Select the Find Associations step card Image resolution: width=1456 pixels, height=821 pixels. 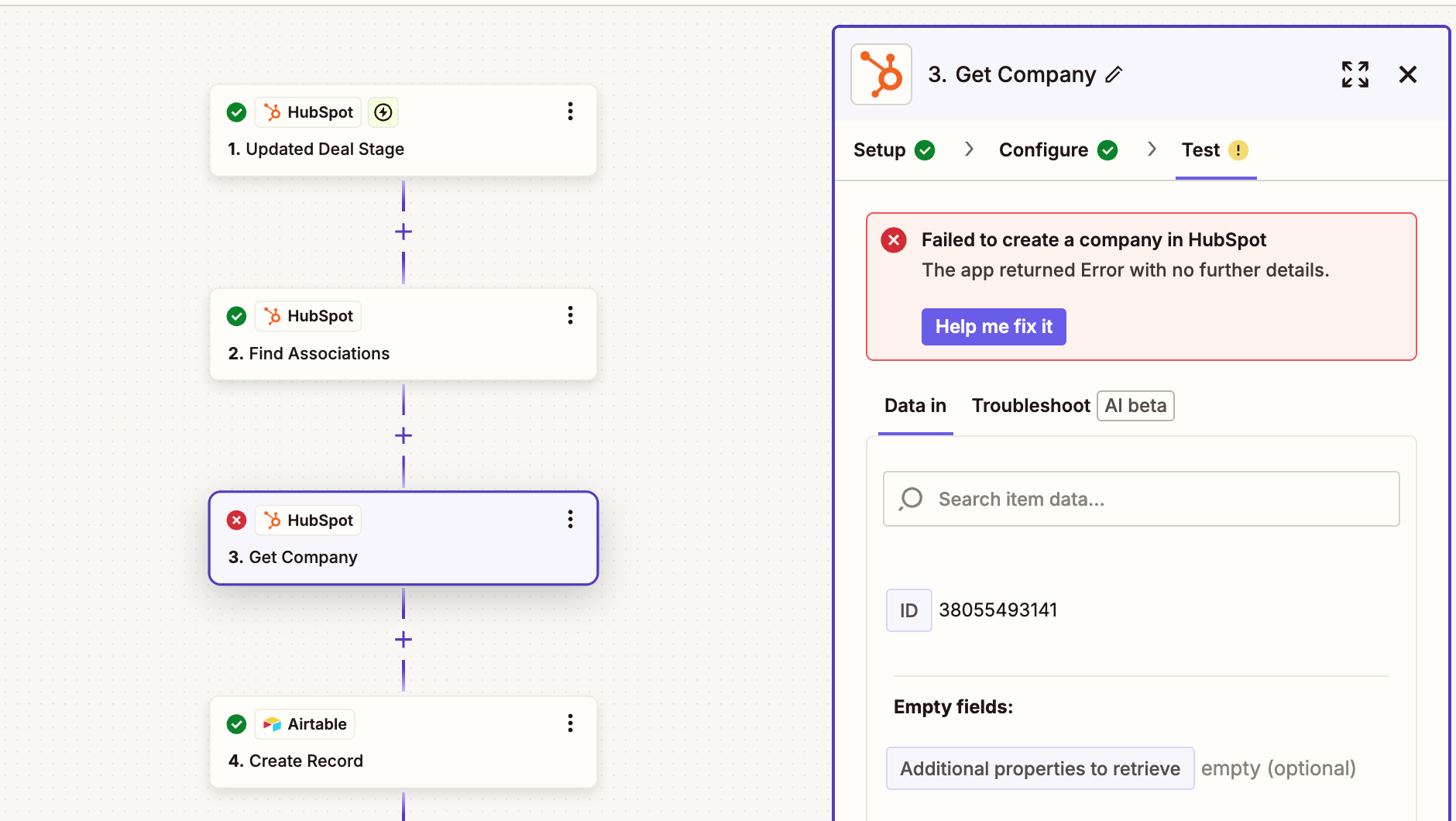point(403,334)
